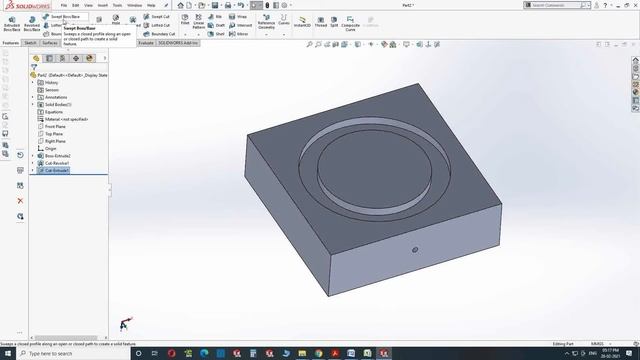Expand the Cut-Revolve1 feature

point(33,163)
